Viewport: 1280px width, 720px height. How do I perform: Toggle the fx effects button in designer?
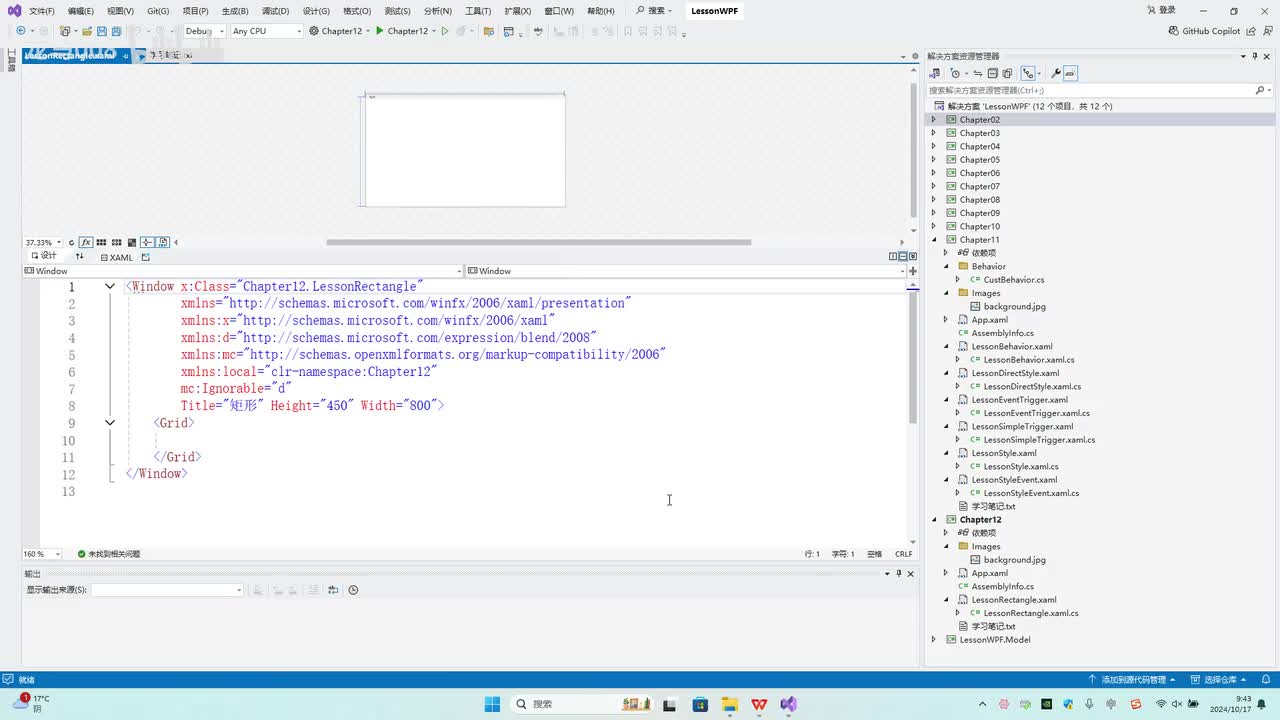pyautogui.click(x=86, y=242)
